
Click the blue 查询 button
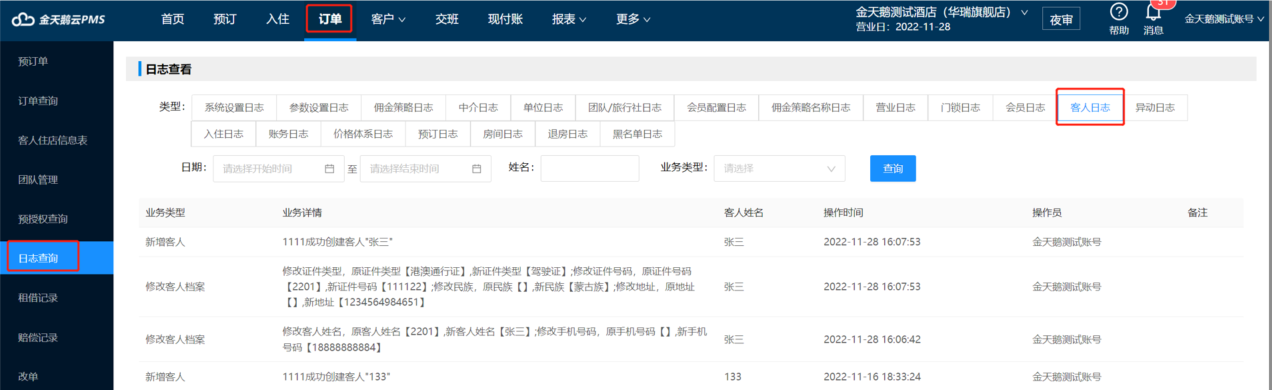(x=892, y=169)
